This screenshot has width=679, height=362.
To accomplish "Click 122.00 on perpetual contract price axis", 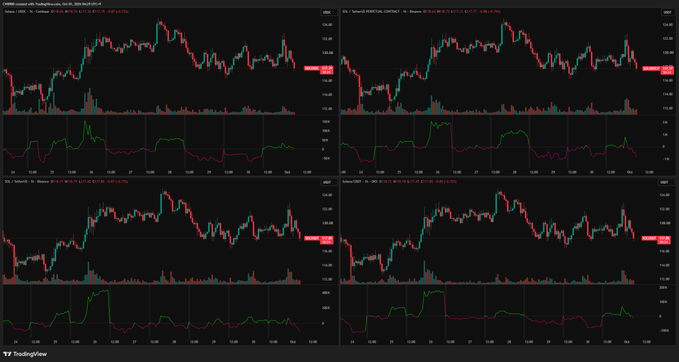I will (667, 38).
